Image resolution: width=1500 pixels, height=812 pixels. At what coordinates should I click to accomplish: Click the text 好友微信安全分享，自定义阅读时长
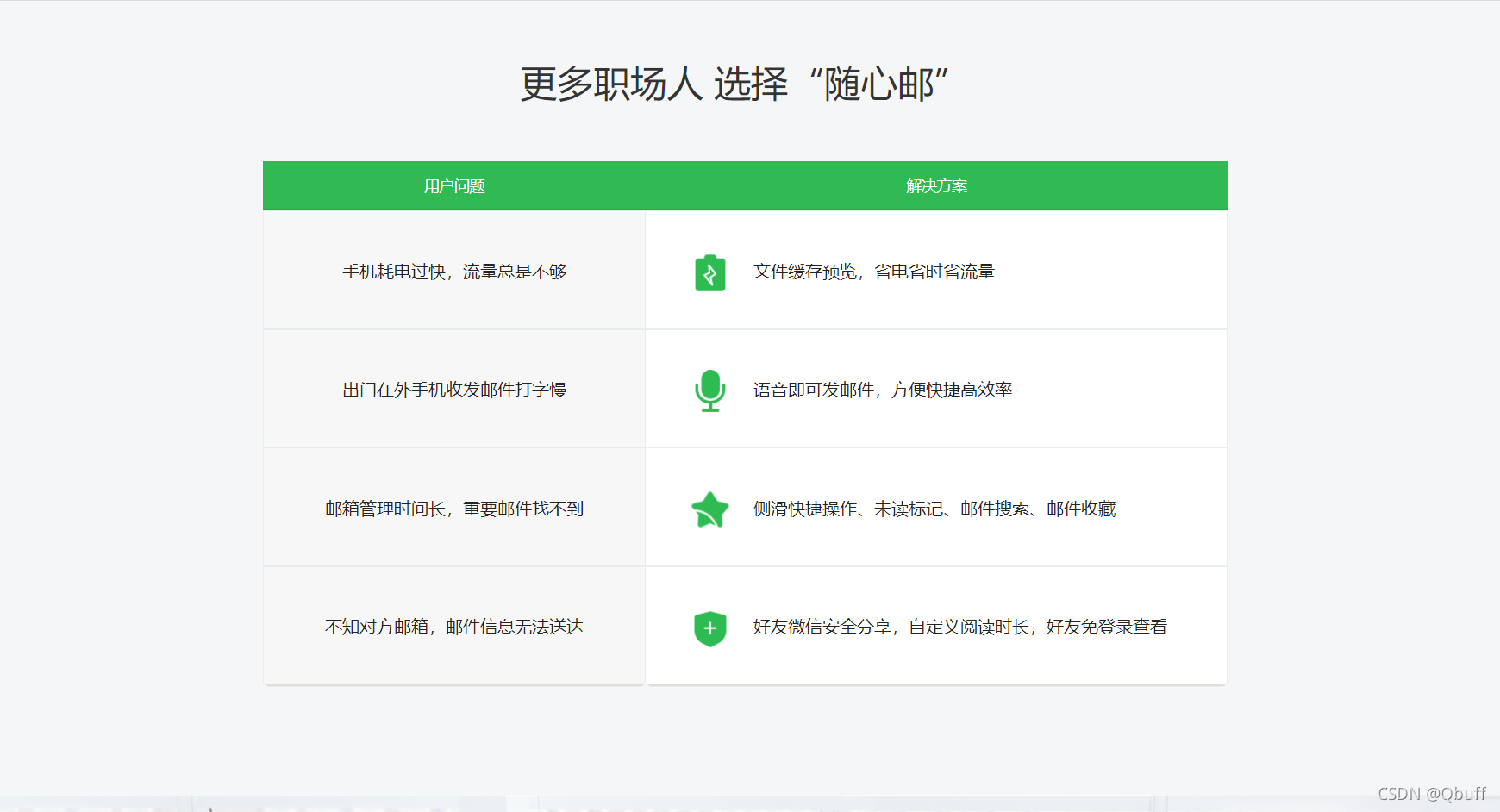coord(891,627)
